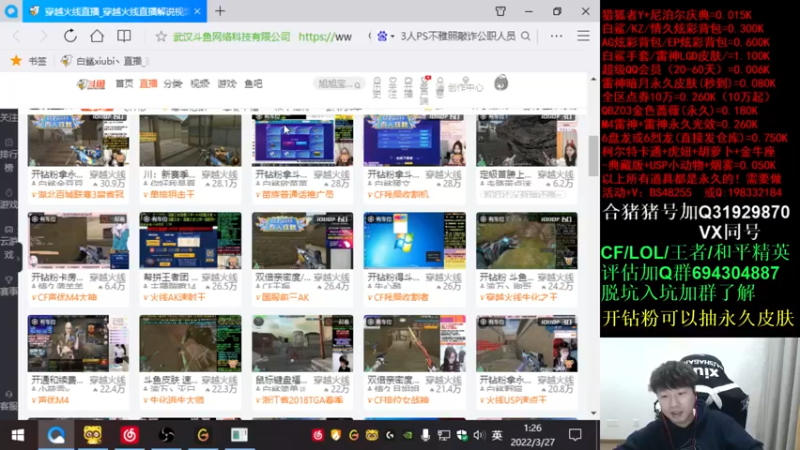Open the stream tagged 牛化洪牛大佬
The width and height of the screenshot is (800, 450).
pyautogui.click(x=190, y=343)
